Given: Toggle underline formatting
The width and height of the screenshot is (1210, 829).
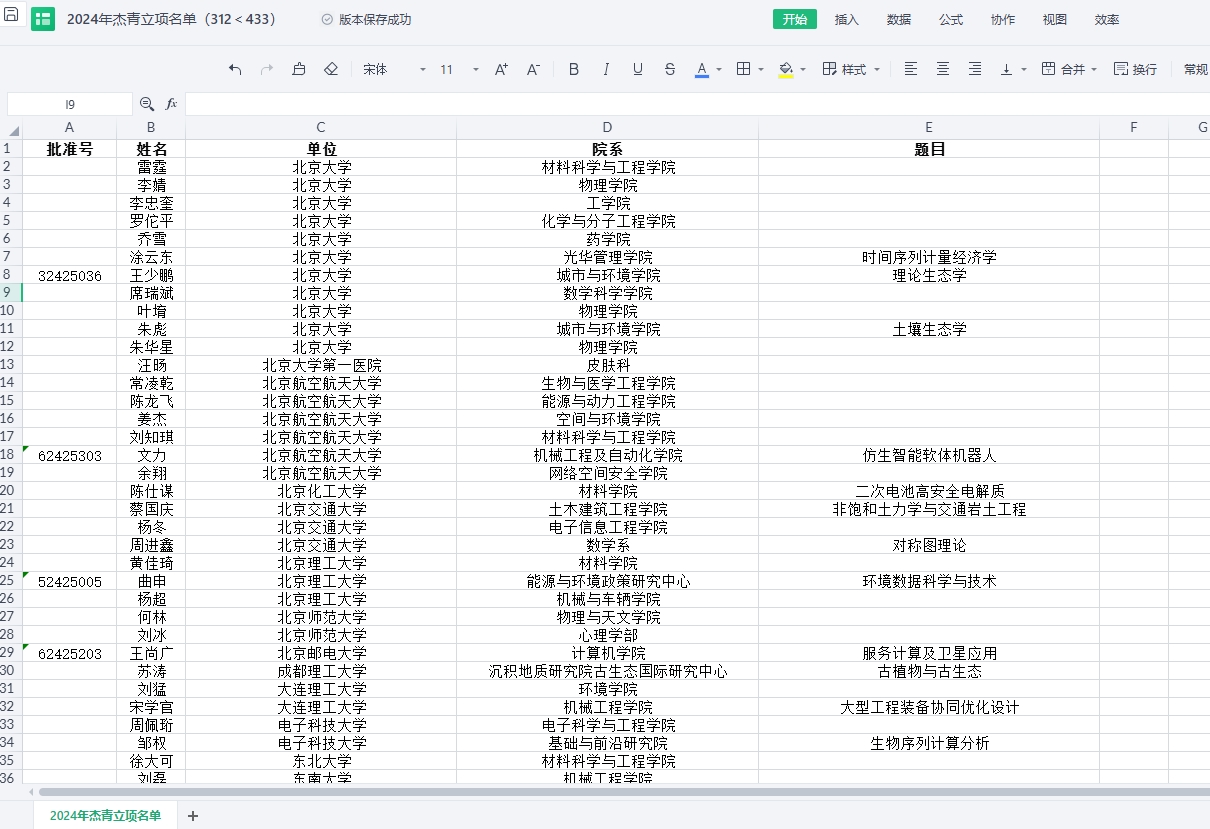Looking at the screenshot, I should coord(638,69).
